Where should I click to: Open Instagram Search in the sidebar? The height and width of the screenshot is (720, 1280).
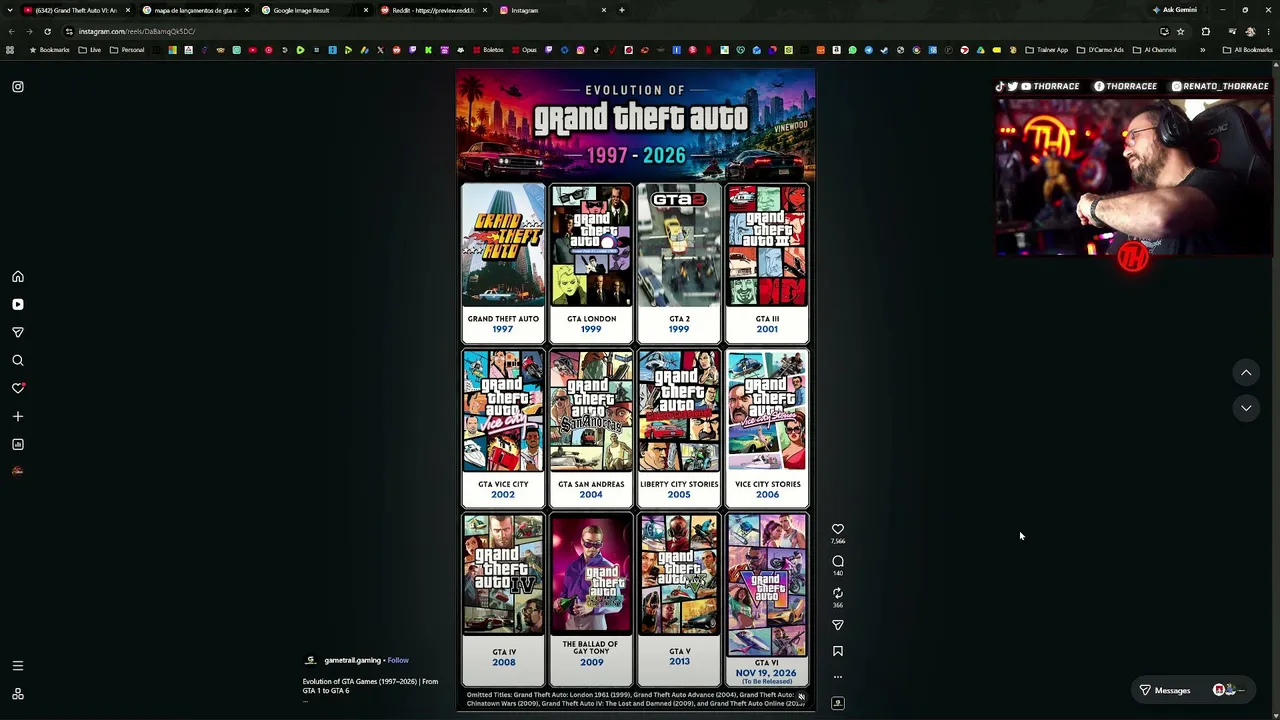coord(18,360)
